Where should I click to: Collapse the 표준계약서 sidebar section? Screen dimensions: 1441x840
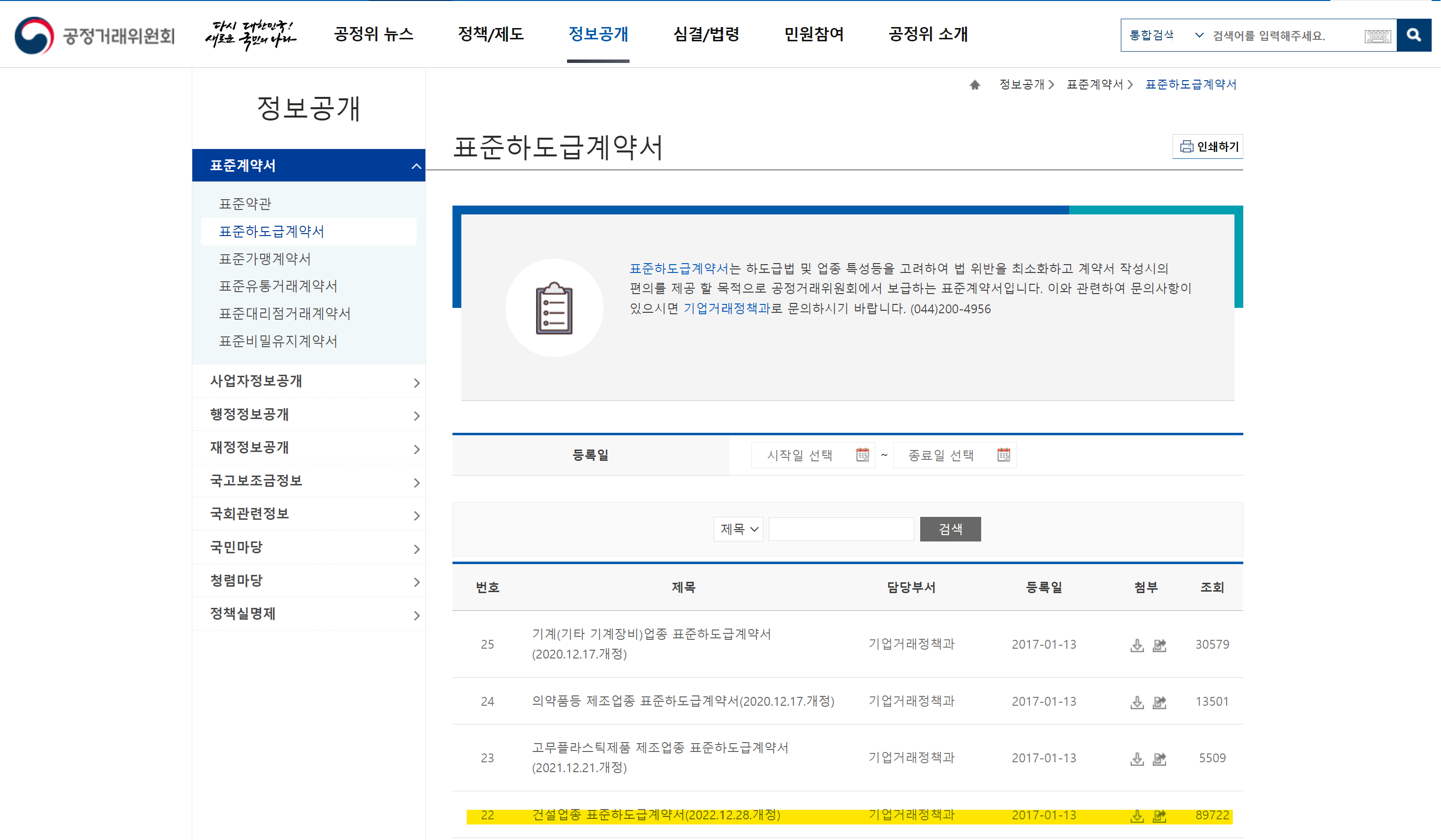point(309,165)
